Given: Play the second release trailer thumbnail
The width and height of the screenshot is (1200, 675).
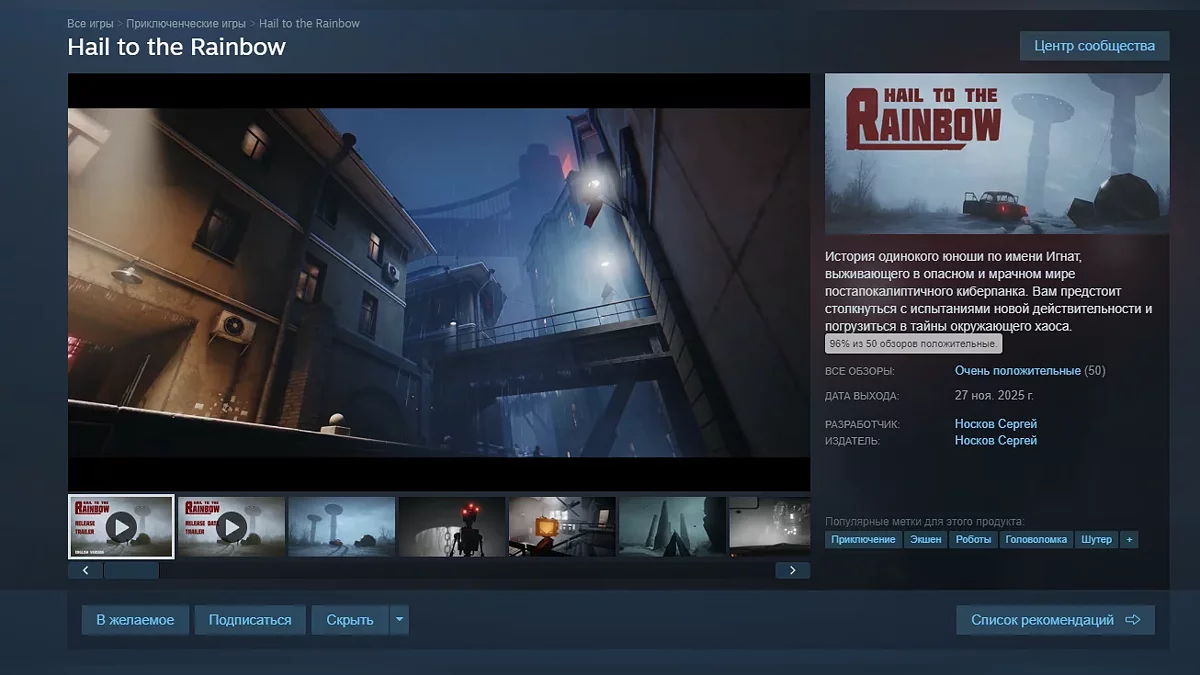Looking at the screenshot, I should click(x=231, y=526).
